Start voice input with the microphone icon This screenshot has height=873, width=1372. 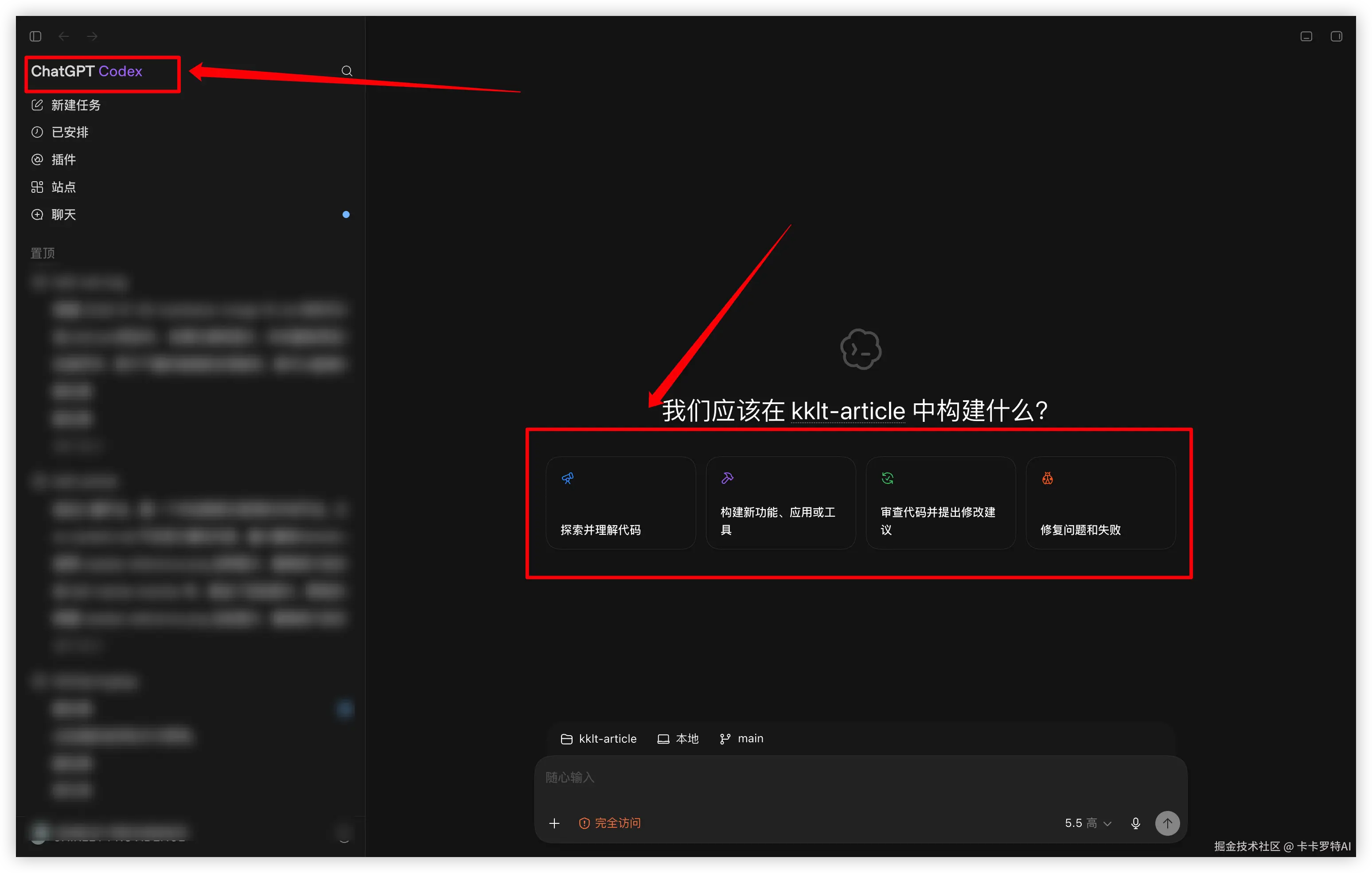(x=1135, y=823)
